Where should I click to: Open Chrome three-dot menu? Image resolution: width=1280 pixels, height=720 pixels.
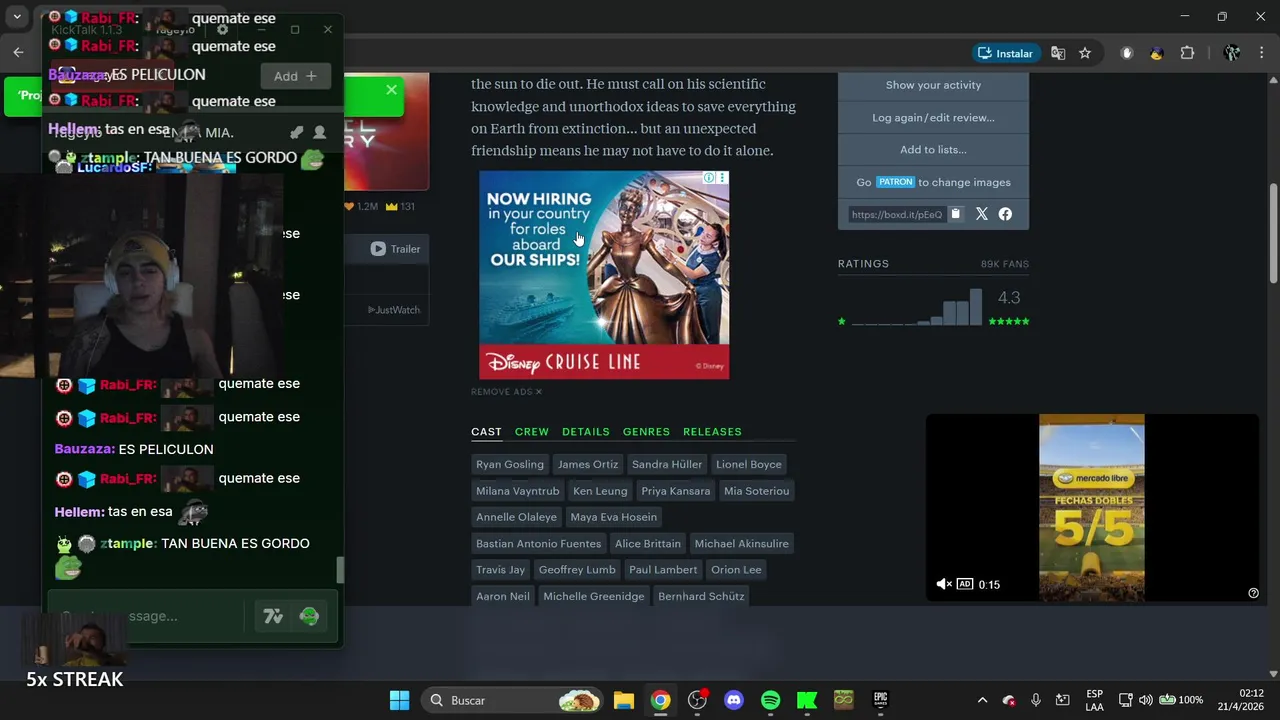coord(1261,53)
